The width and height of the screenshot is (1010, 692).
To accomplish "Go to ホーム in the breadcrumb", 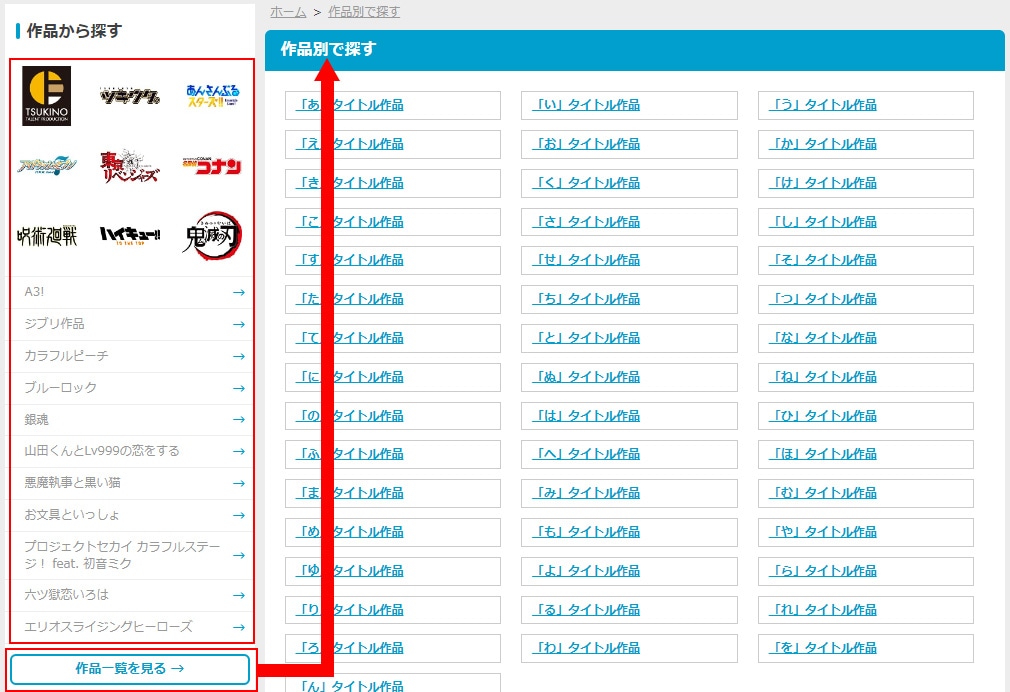I will (288, 12).
